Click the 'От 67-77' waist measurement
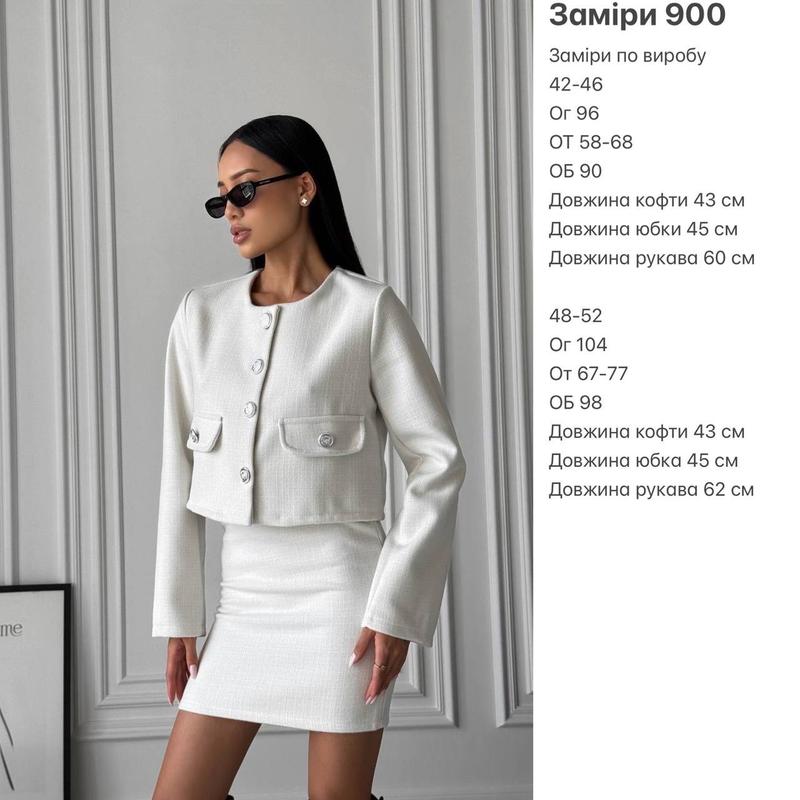The image size is (800, 800). click(x=588, y=374)
